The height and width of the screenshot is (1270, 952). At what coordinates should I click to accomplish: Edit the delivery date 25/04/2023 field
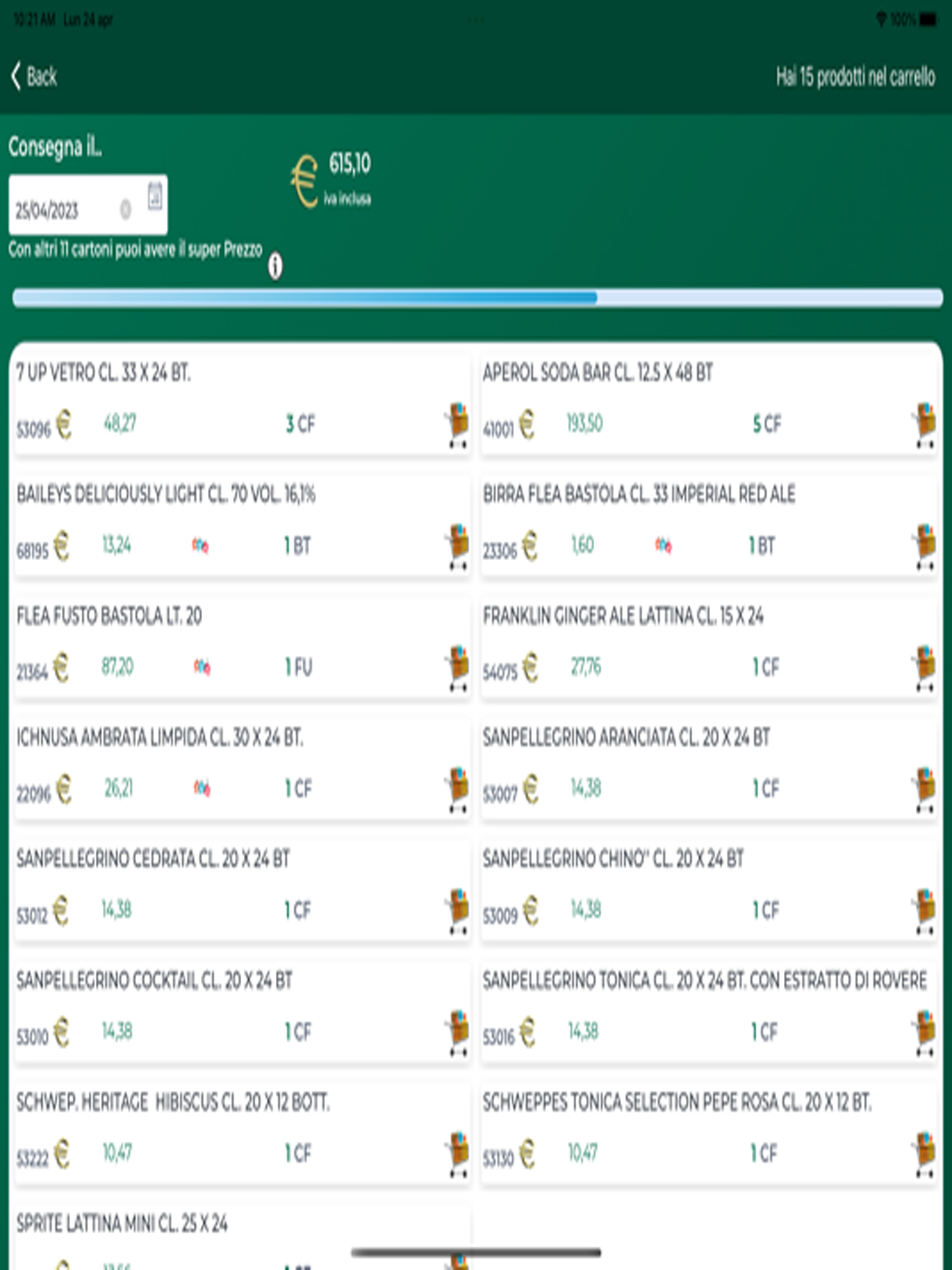coord(88,205)
